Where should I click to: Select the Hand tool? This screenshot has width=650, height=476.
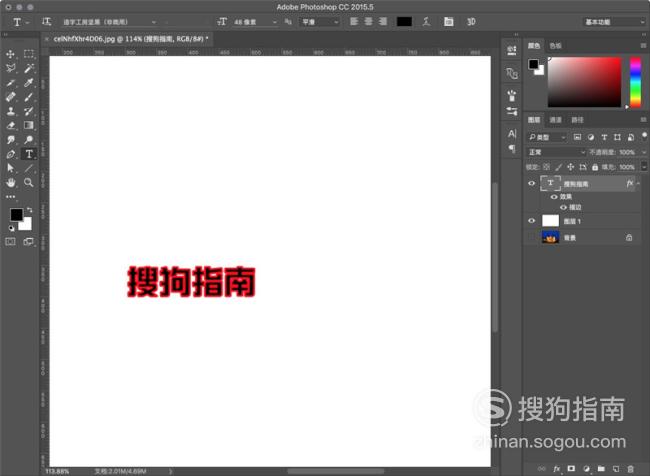pyautogui.click(x=11, y=182)
